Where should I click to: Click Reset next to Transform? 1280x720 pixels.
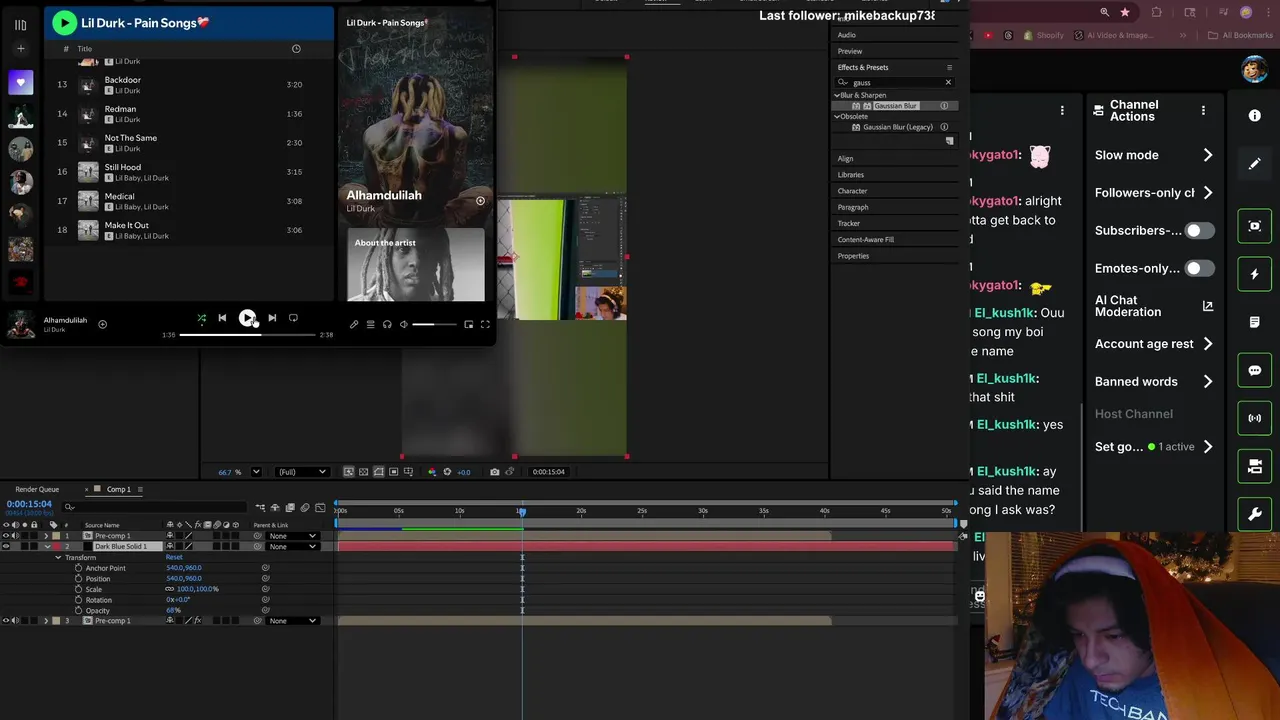[x=174, y=557]
